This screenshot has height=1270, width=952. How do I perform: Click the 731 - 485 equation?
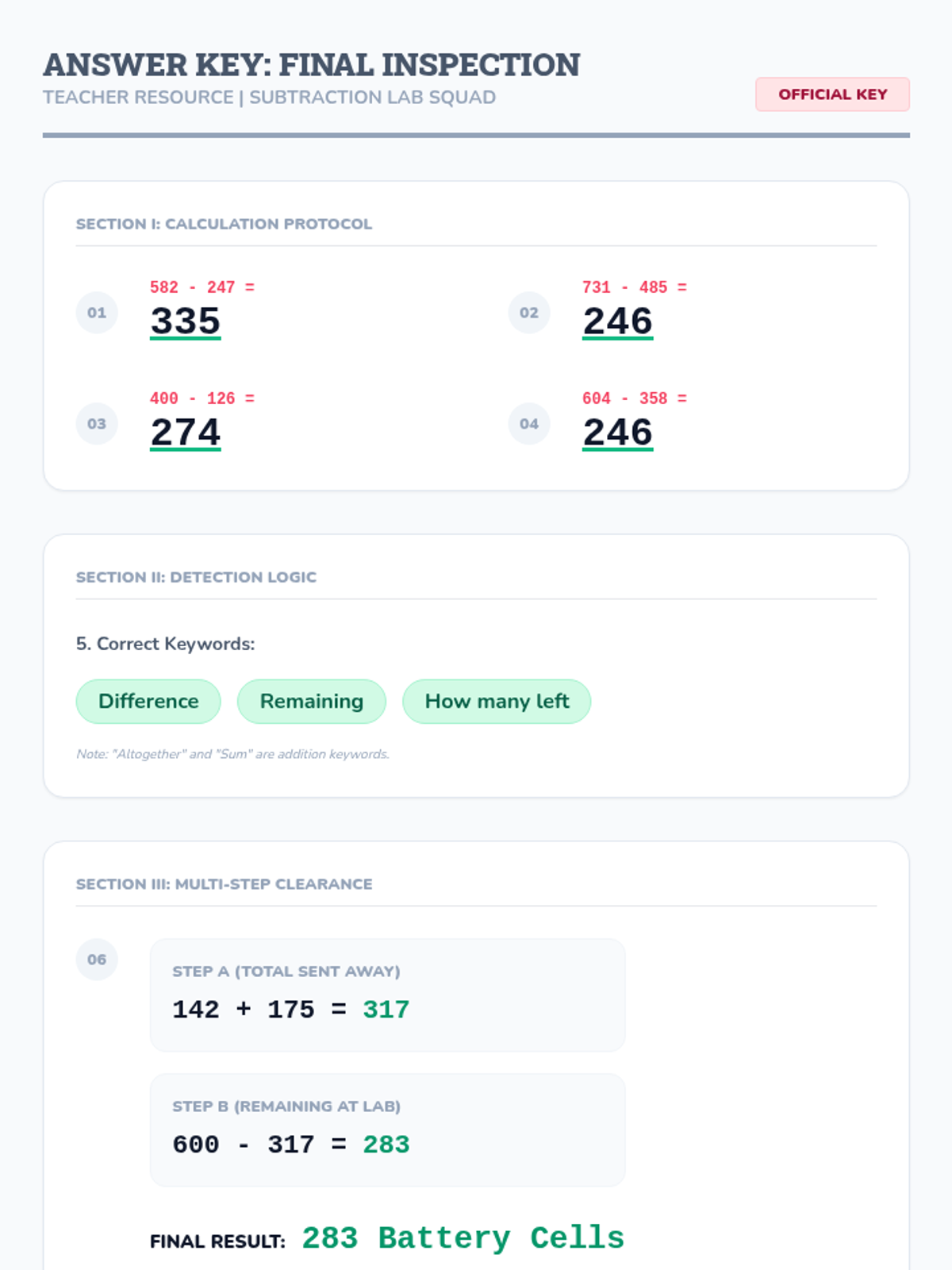634,287
